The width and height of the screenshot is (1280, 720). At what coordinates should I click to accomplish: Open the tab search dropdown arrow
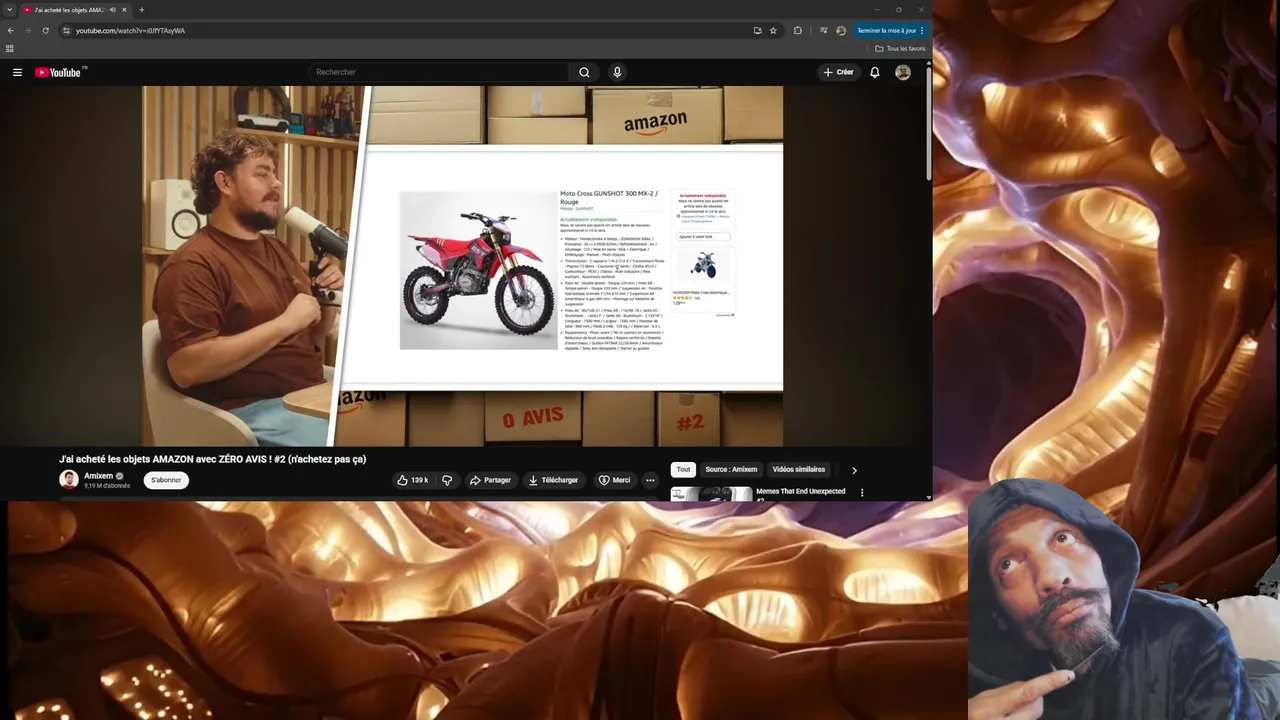(x=10, y=10)
